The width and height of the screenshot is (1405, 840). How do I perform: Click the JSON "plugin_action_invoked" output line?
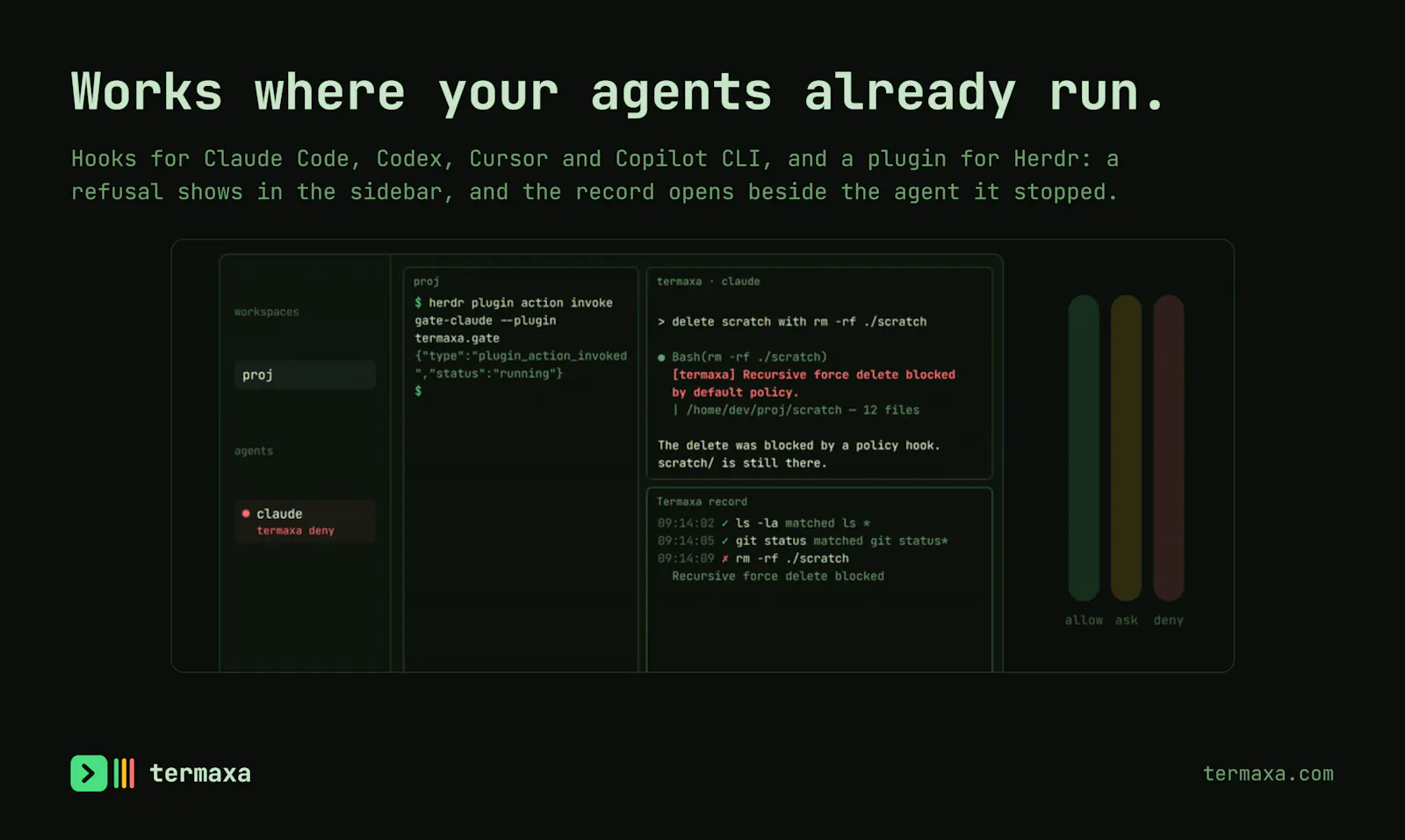point(521,355)
